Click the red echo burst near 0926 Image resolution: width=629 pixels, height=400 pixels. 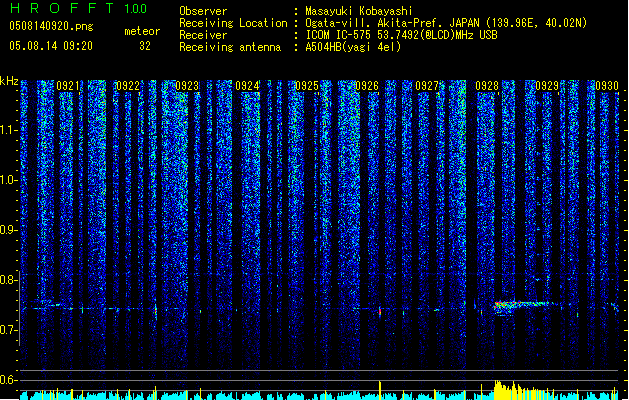[380, 311]
